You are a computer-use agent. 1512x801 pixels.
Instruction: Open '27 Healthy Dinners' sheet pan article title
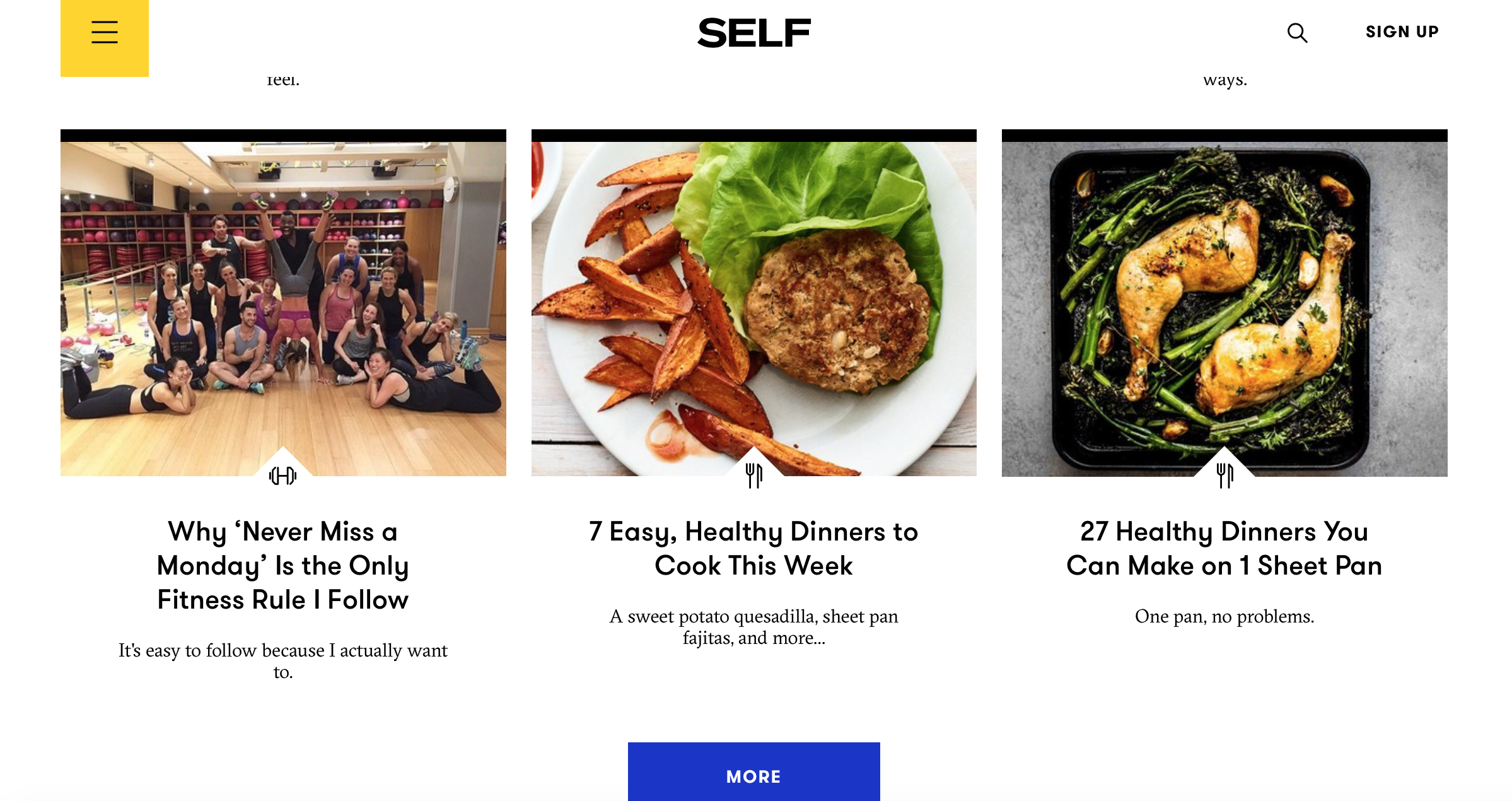pyautogui.click(x=1224, y=549)
